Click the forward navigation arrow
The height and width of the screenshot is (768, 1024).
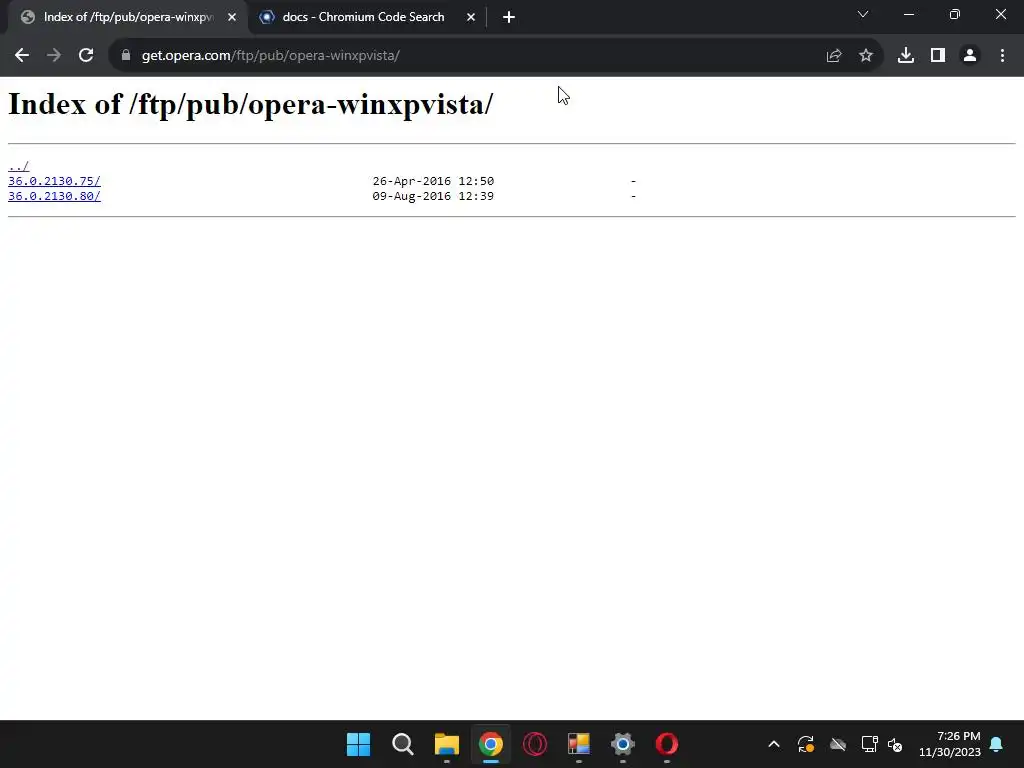(54, 56)
